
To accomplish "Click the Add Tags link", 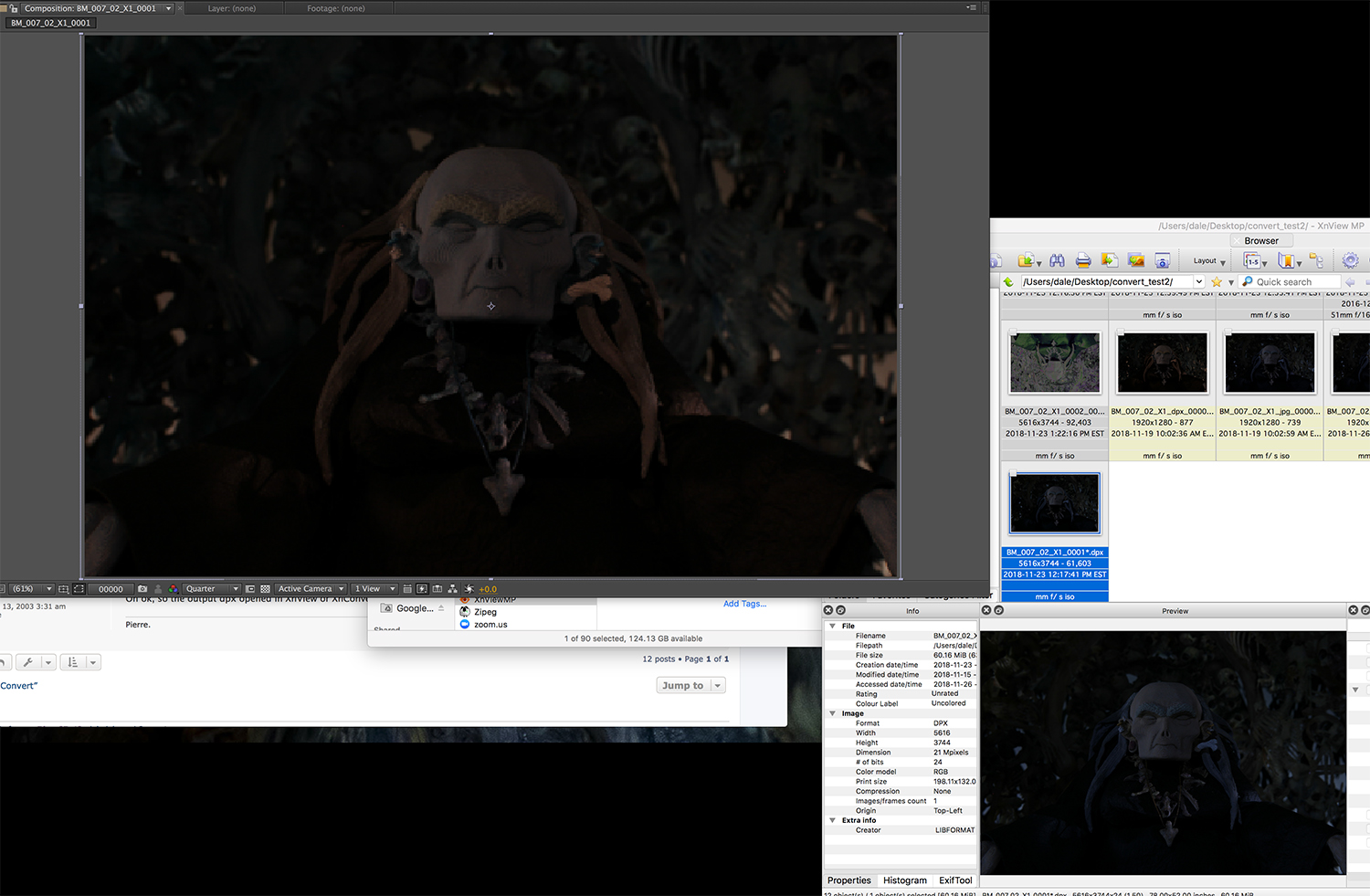I will point(744,604).
